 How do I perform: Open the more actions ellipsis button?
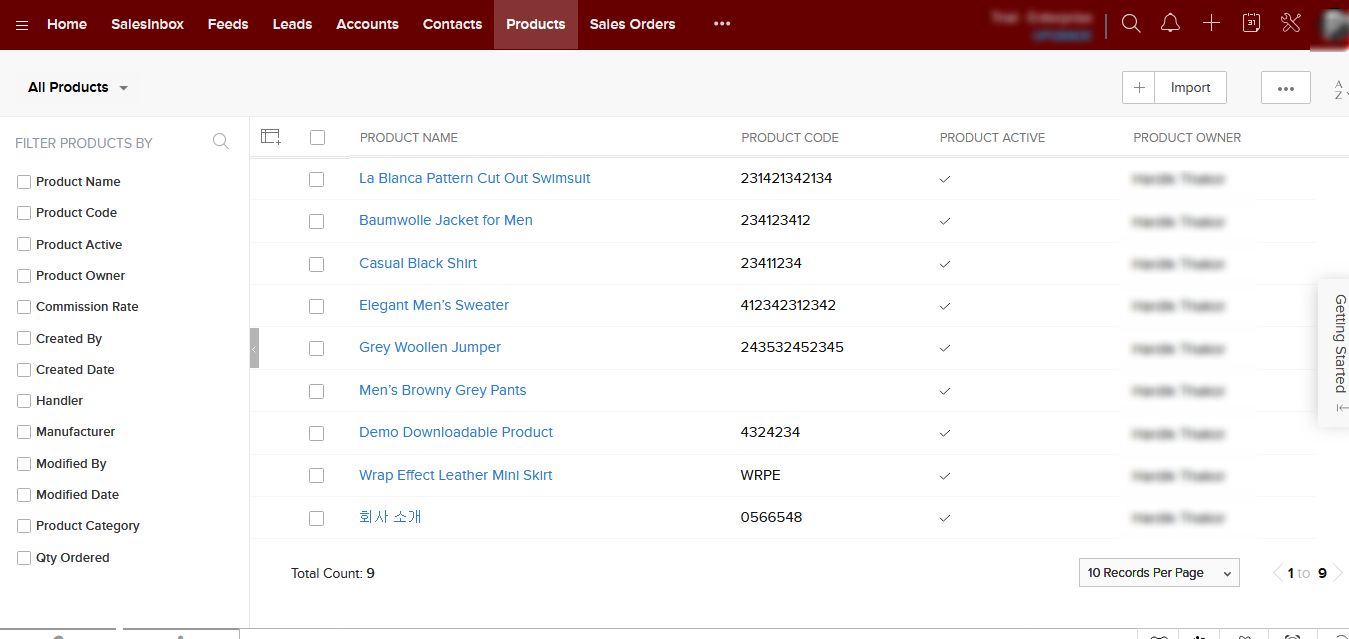[x=1286, y=87]
